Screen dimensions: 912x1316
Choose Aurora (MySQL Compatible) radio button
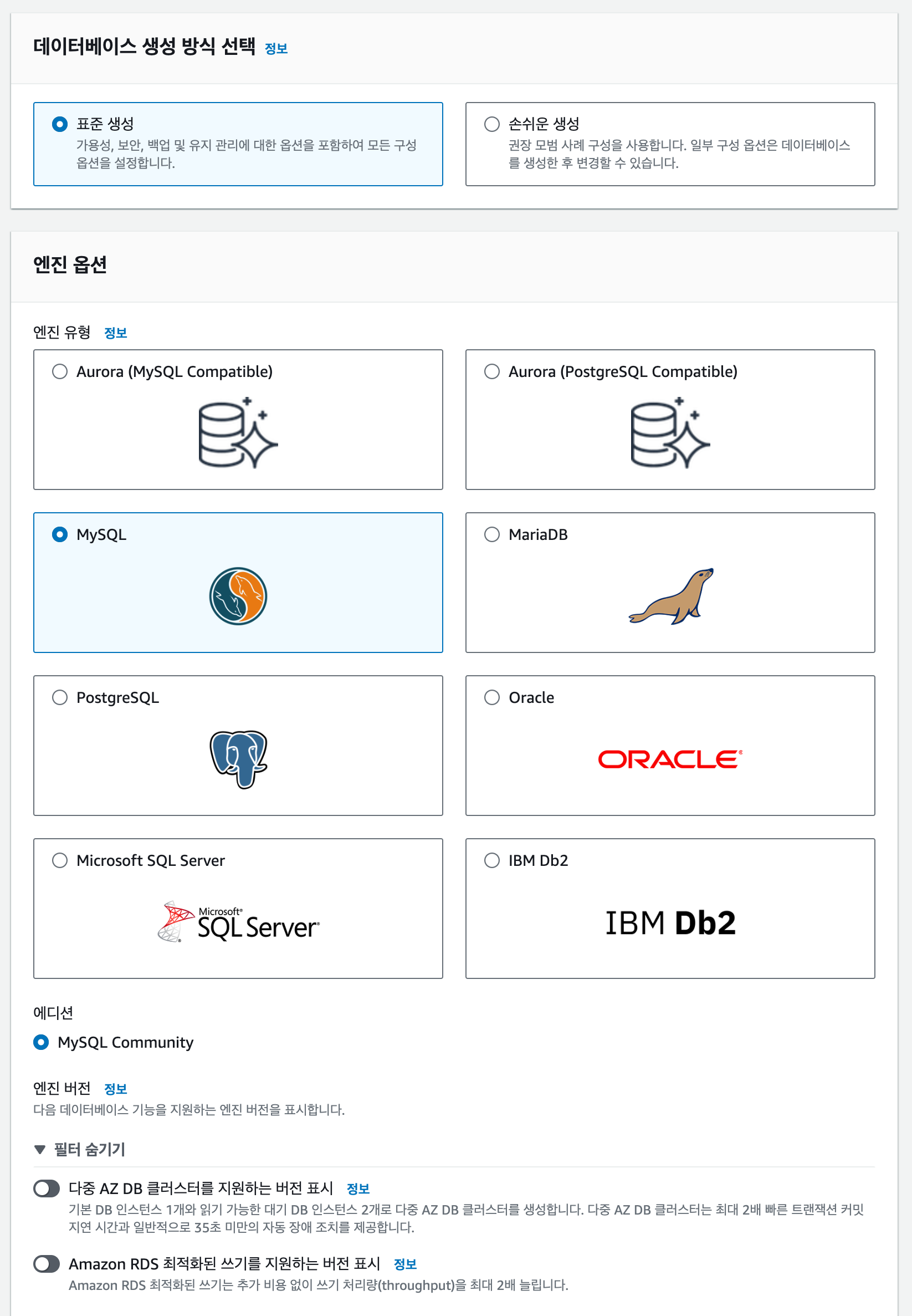coord(60,371)
